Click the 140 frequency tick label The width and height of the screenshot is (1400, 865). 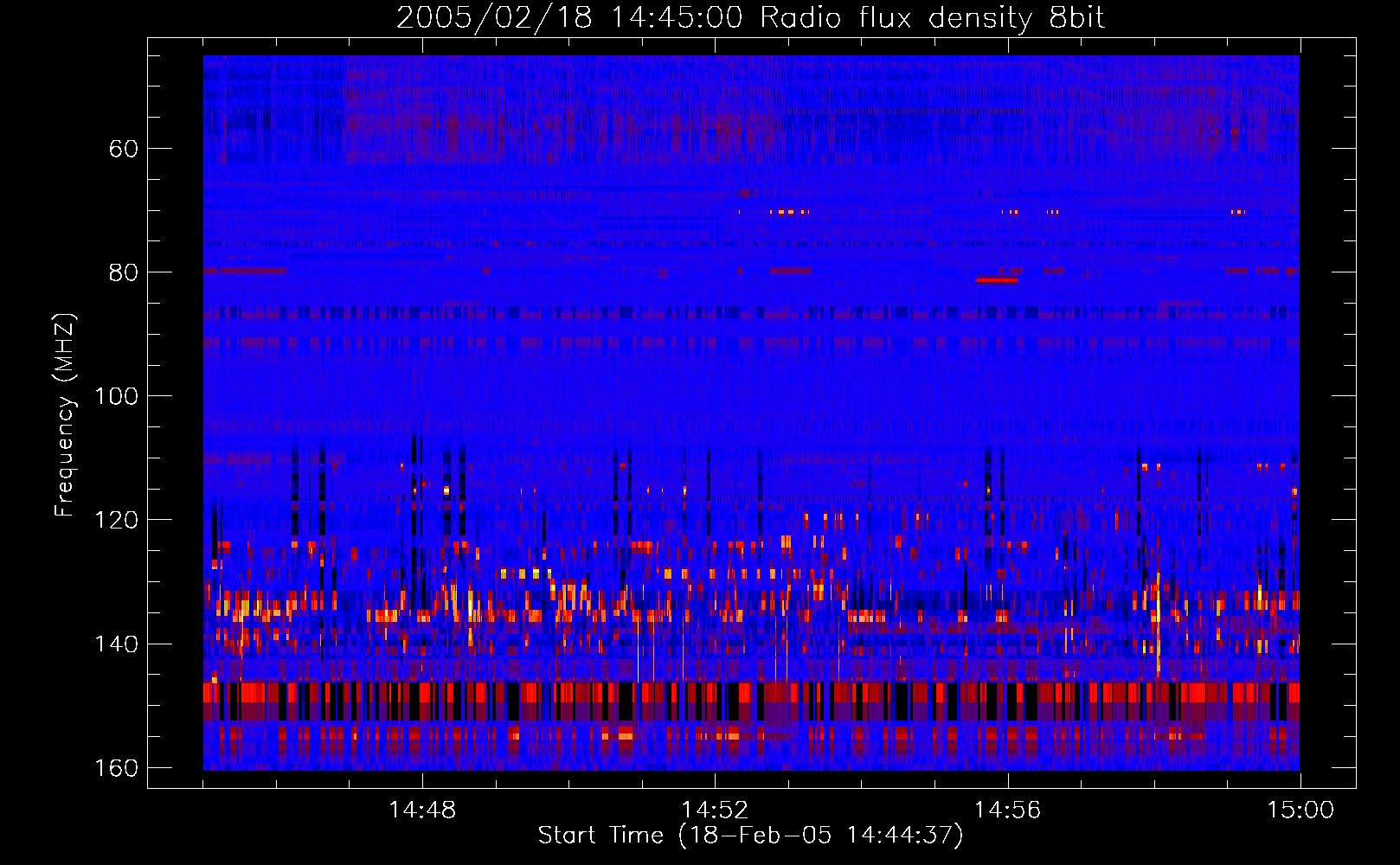tap(116, 644)
